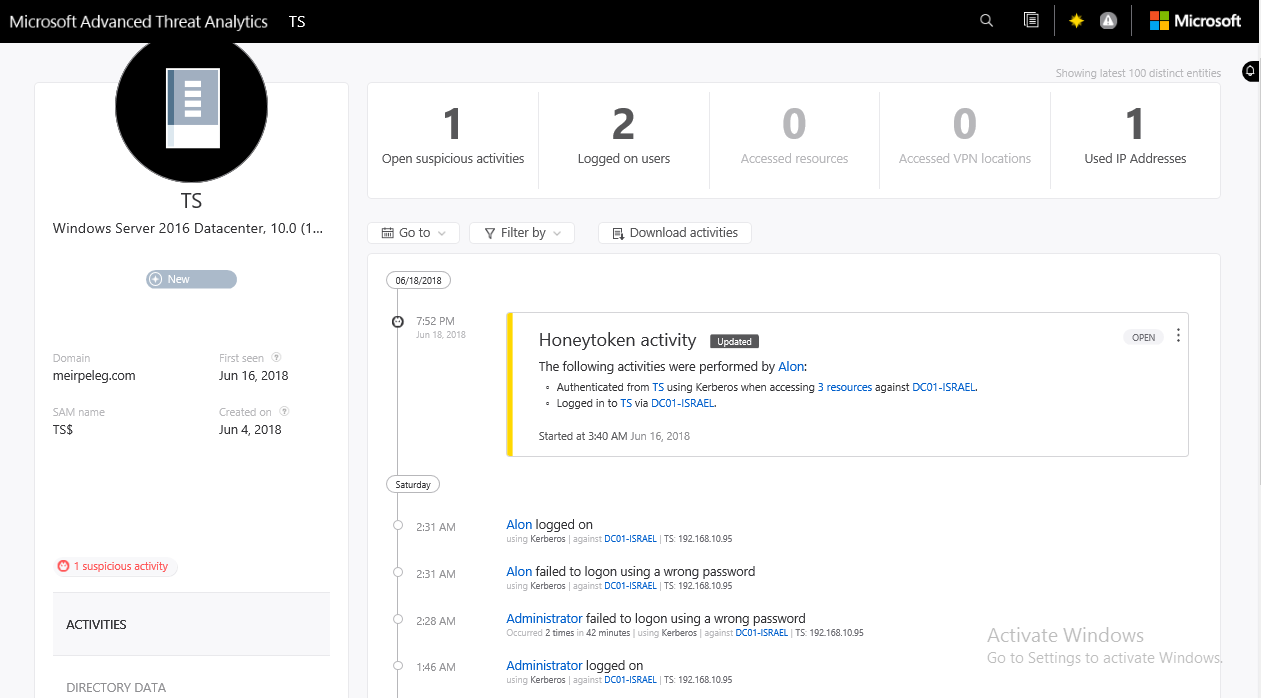This screenshot has height=698, width=1261.
Task: Open the search magnifier icon
Action: coord(986,20)
